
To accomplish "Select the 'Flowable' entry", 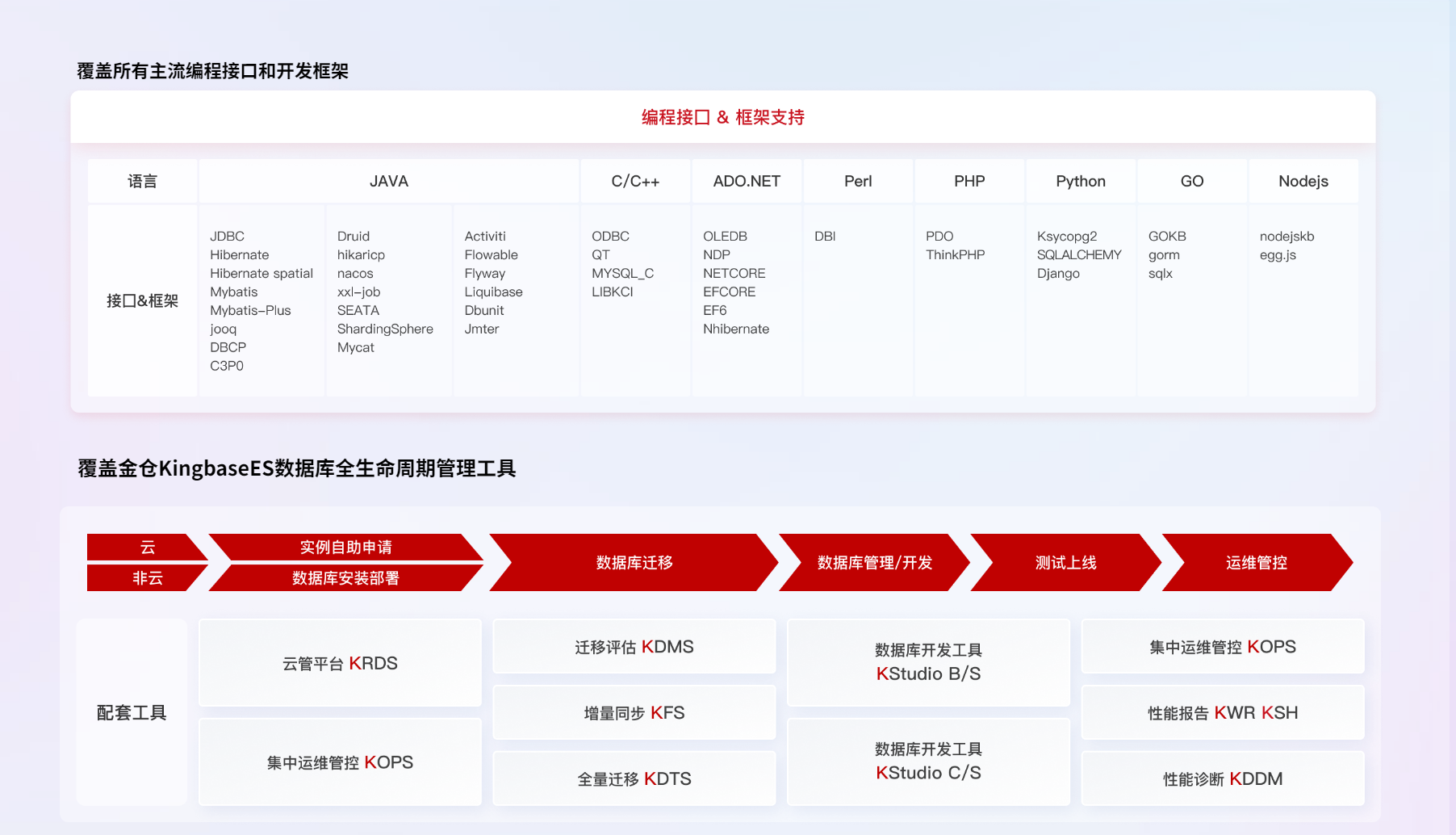I will 492,254.
